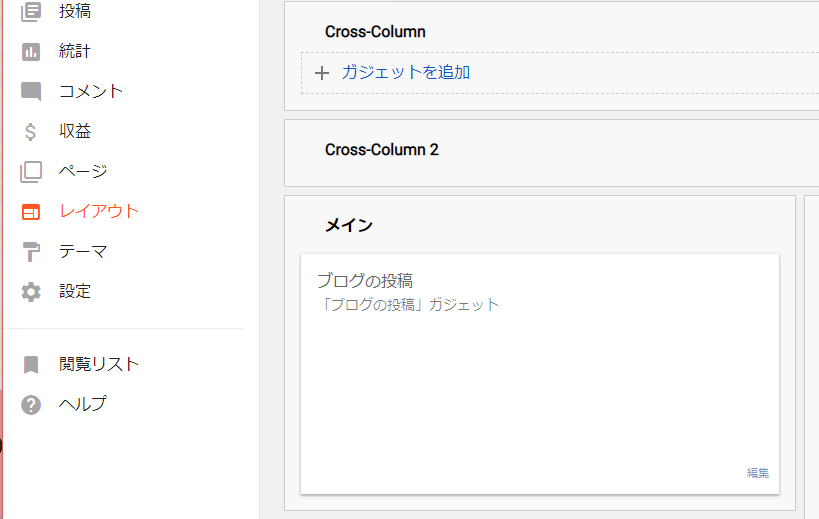This screenshot has height=519, width=819.
Task: Click 編集 on the blog posts gadget
Action: [x=757, y=473]
